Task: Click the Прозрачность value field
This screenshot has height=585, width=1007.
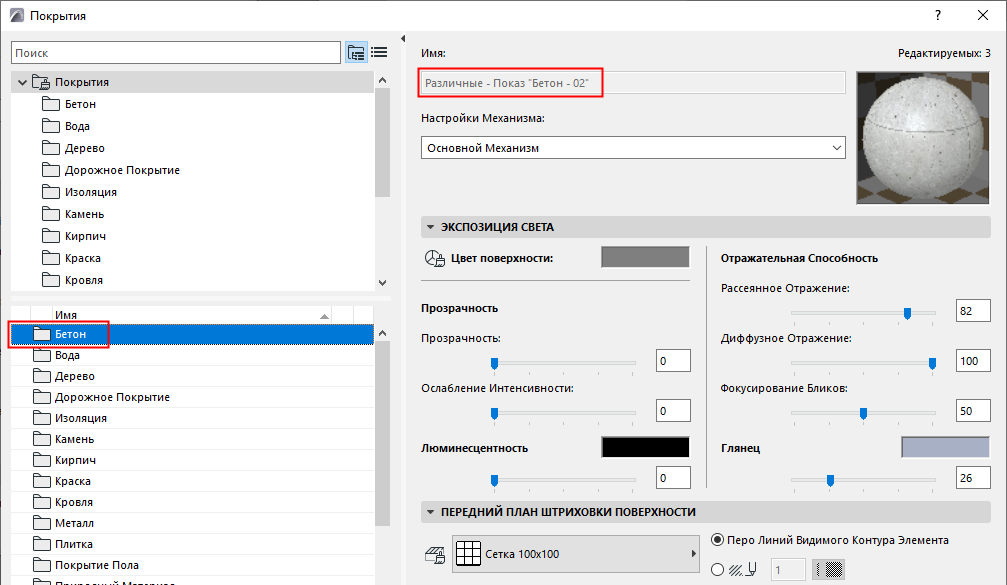Action: [673, 361]
